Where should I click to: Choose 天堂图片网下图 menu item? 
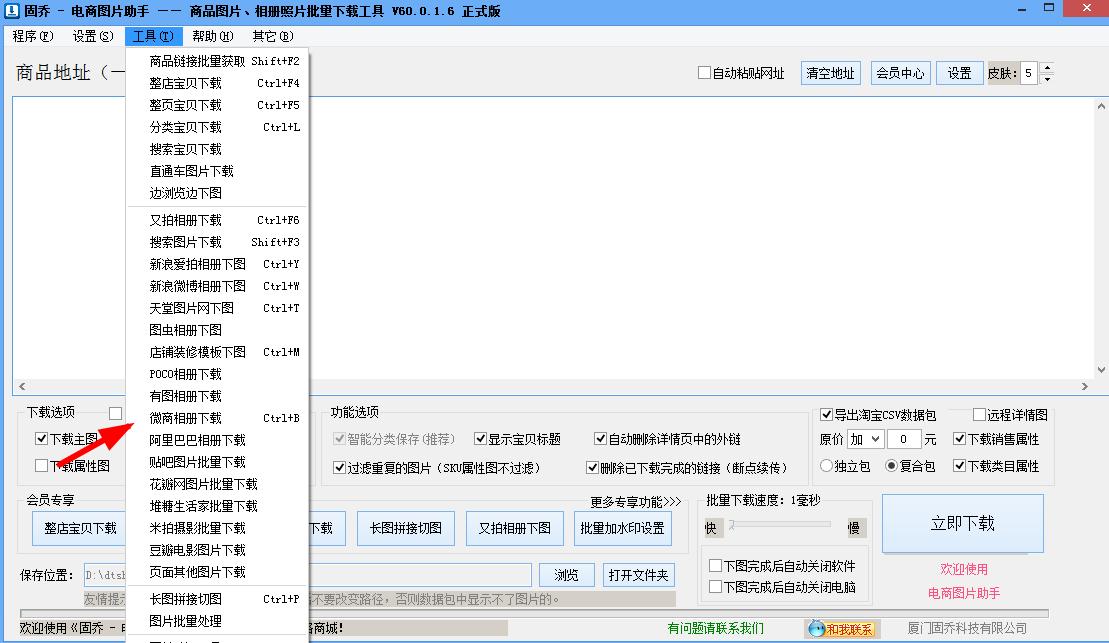tap(217, 308)
